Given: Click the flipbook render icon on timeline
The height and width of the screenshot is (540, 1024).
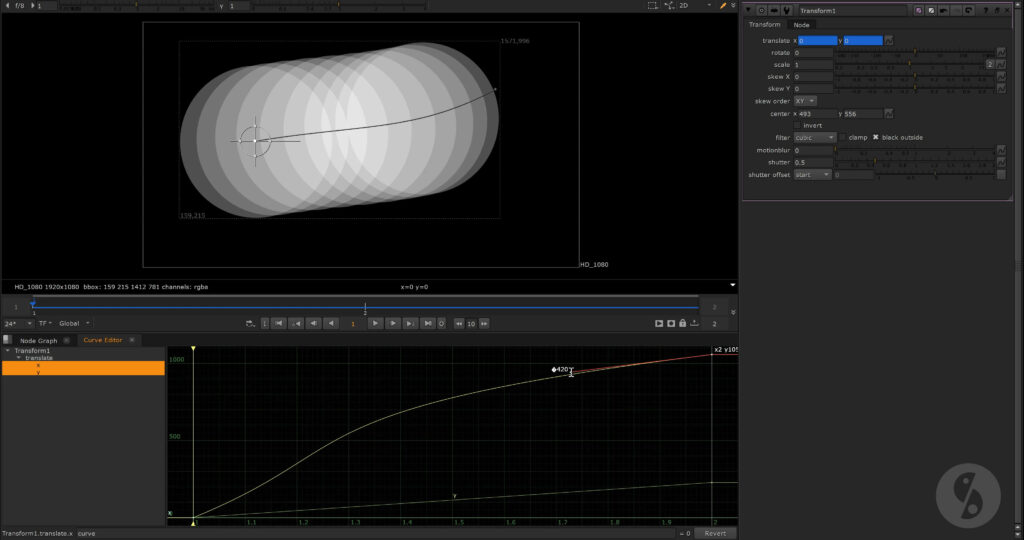Looking at the screenshot, I should [659, 323].
